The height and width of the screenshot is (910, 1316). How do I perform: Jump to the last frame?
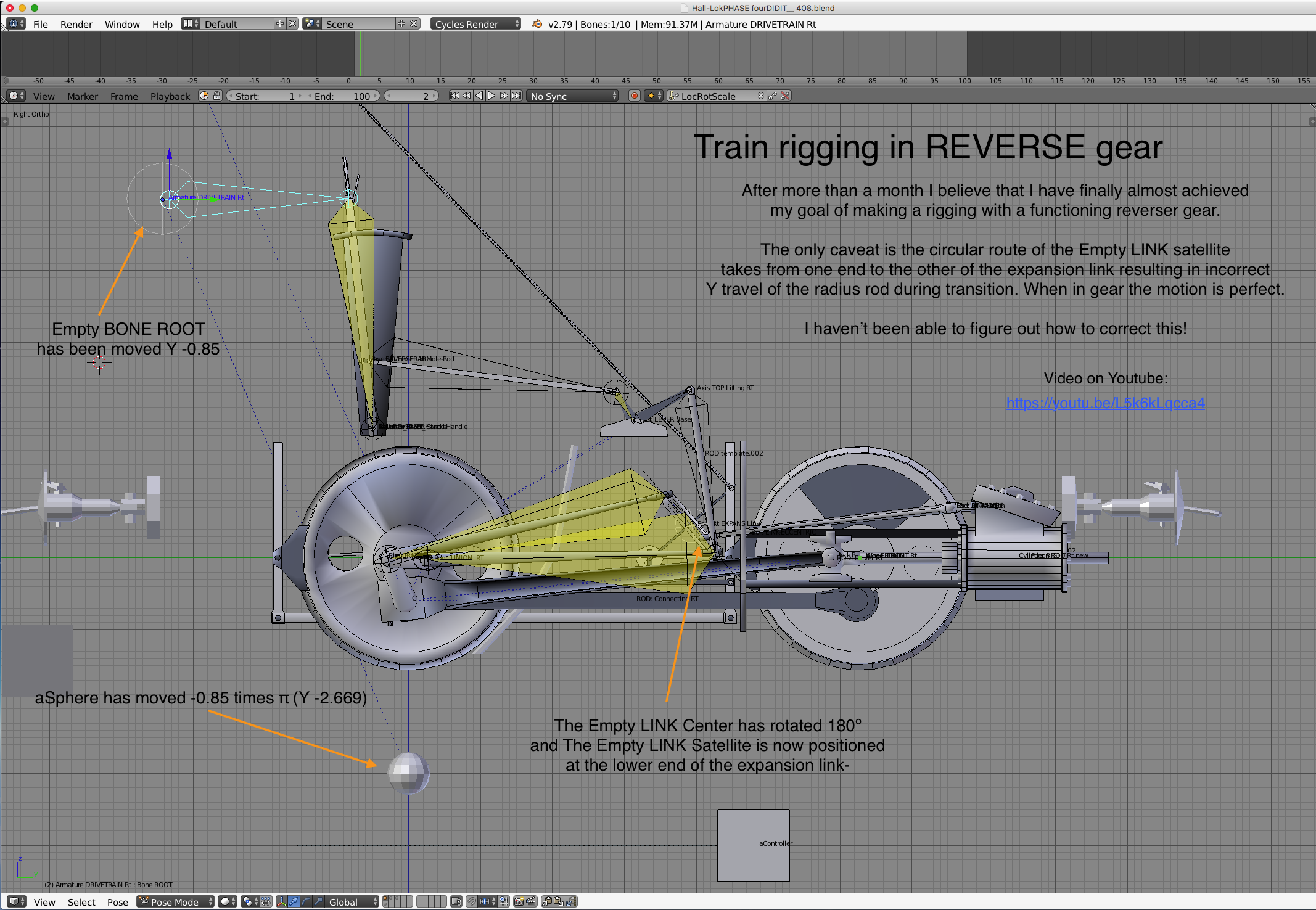(x=517, y=96)
